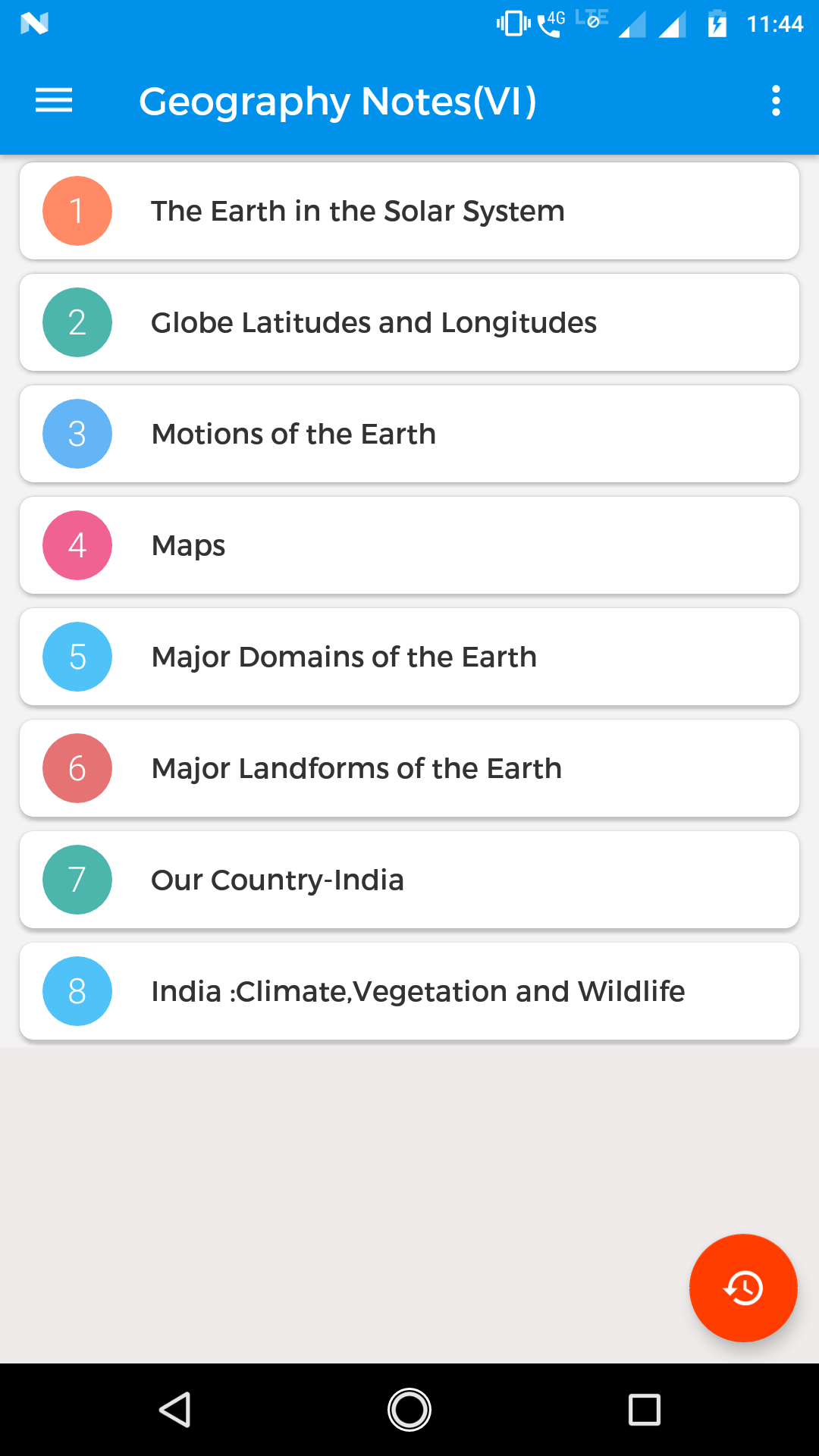This screenshot has height=1456, width=819.
Task: Select Major Domains of the Earth
Action: 344,657
